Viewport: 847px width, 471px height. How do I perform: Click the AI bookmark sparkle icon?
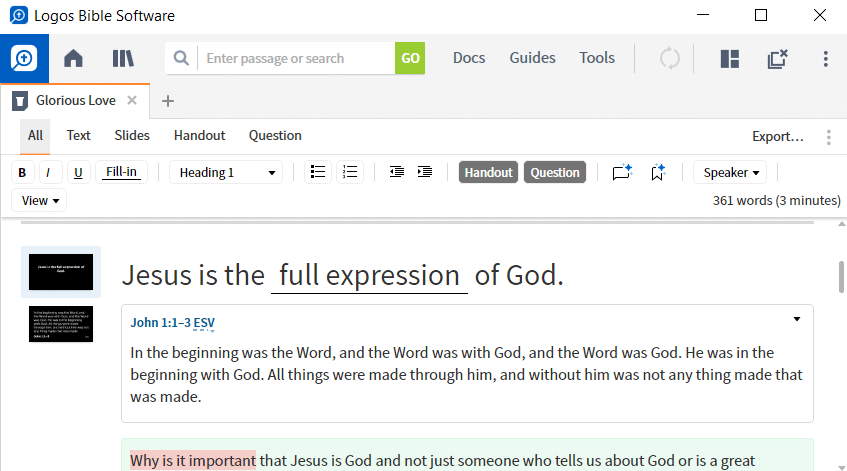[x=658, y=172]
